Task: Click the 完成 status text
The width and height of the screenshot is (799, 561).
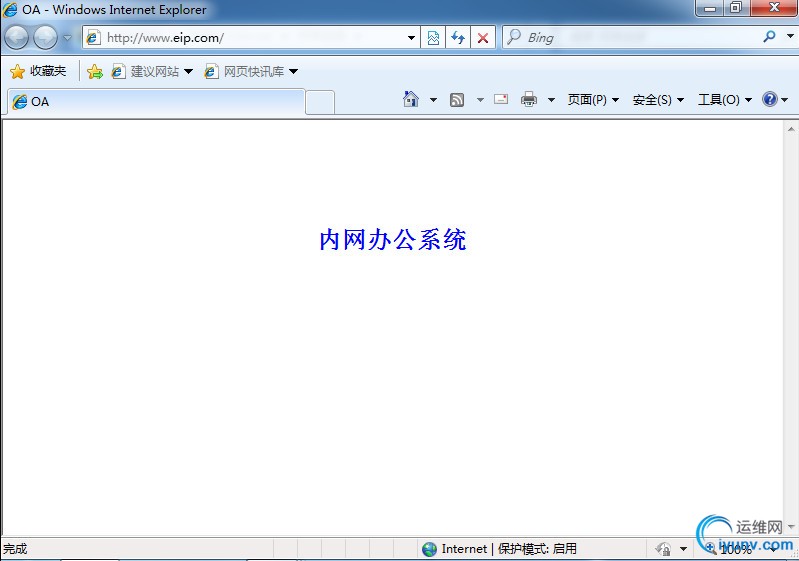Action: [x=15, y=549]
